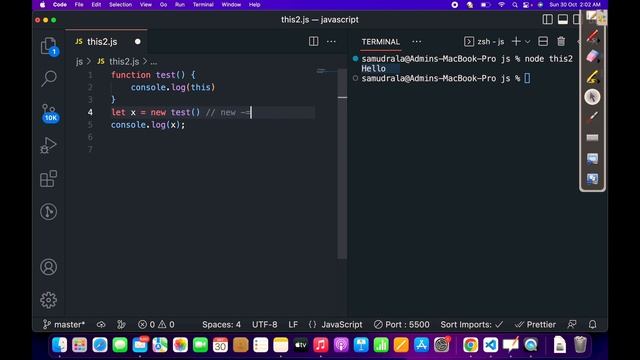This screenshot has height=360, width=640.
Task: Click the feedback icon left of the bell
Action: (x=572, y=324)
